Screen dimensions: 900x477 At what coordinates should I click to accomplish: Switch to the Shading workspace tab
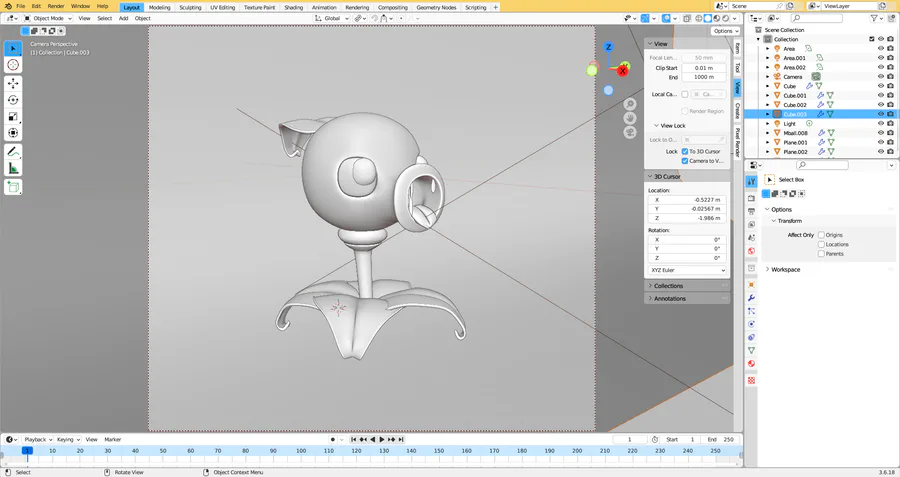point(293,7)
